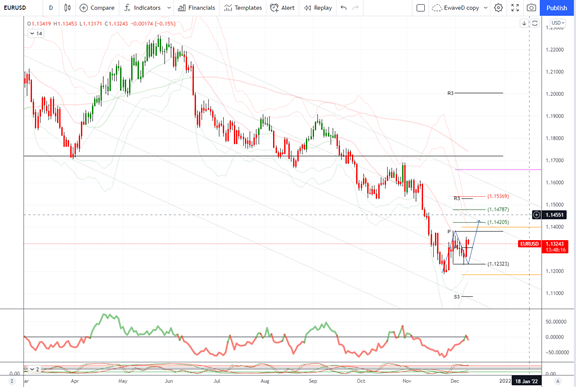Viewport: 576px width, 387px height.
Task: Expand the layout dropdown arrow beside EwaveD copy
Action: click(x=485, y=8)
